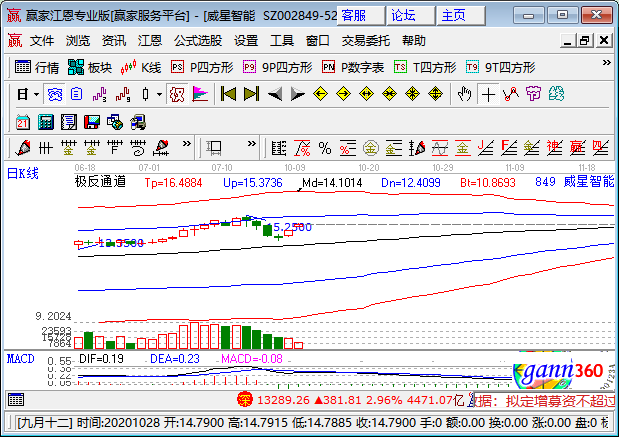Open the calendar 21 icon

(23, 122)
